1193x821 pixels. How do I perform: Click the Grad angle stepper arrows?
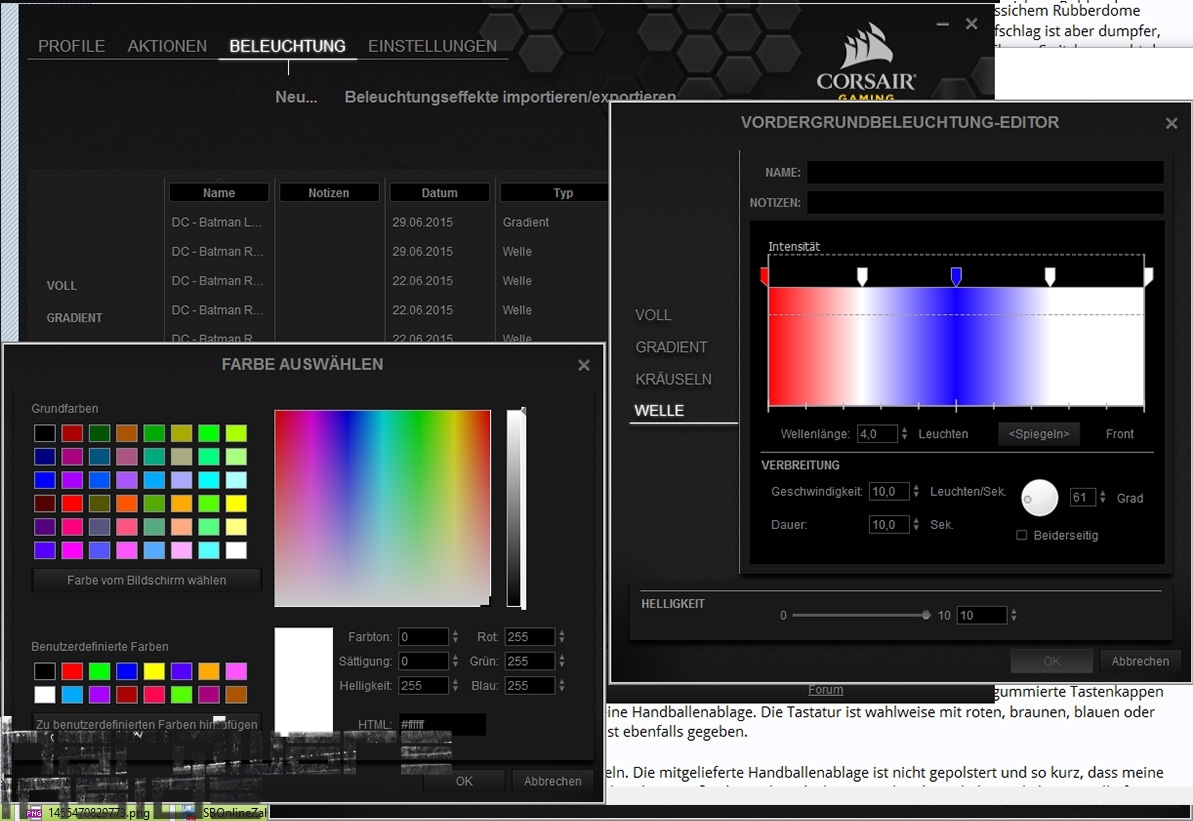coord(1104,498)
